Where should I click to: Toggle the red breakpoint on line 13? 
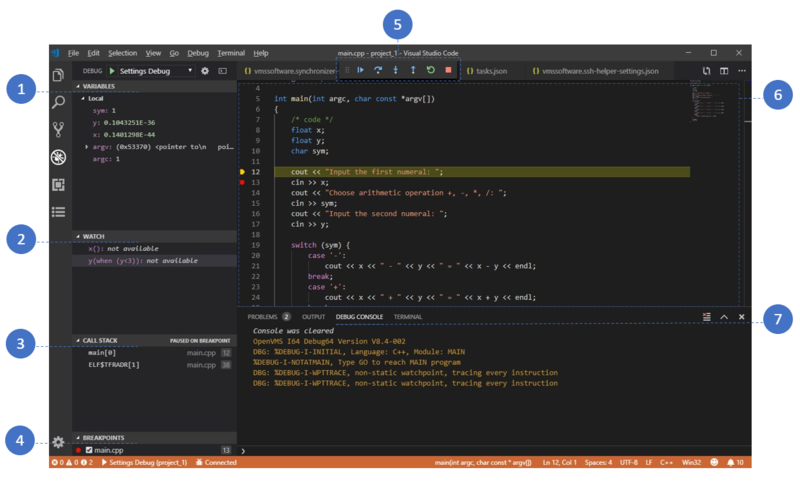coord(242,183)
